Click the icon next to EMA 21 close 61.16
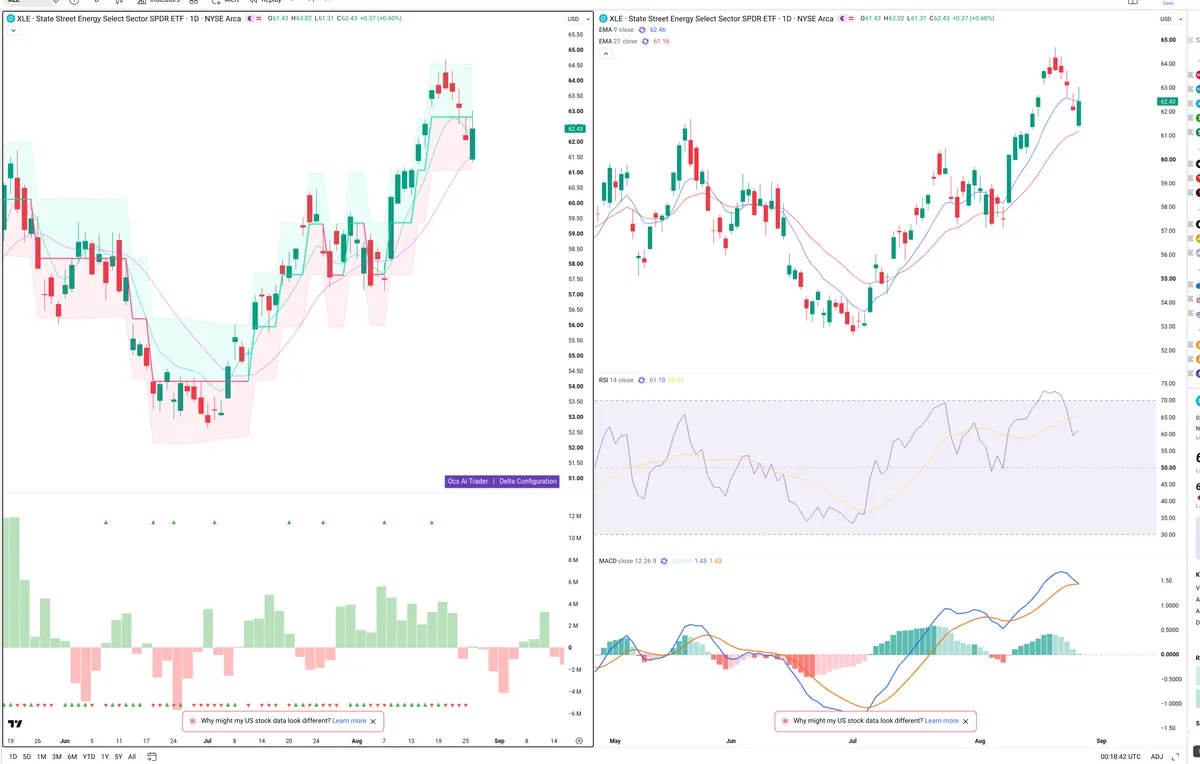Screen dimensions: 1200x764 coord(645,41)
